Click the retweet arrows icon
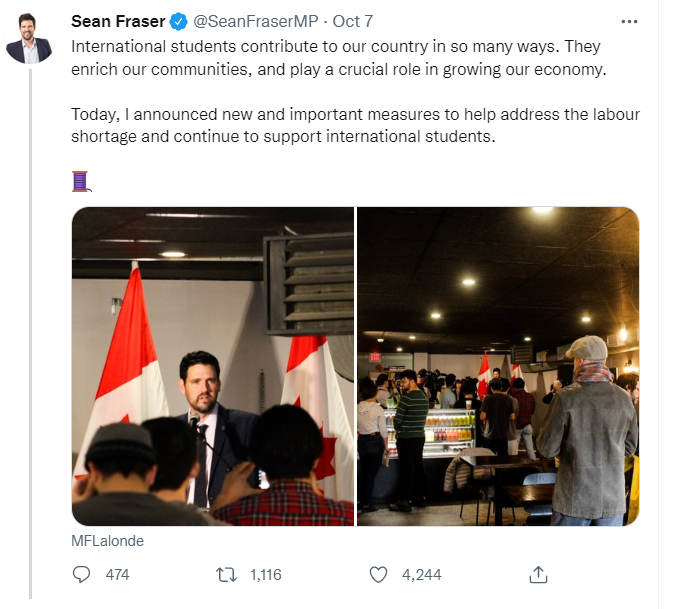678x609 pixels. tap(226, 575)
